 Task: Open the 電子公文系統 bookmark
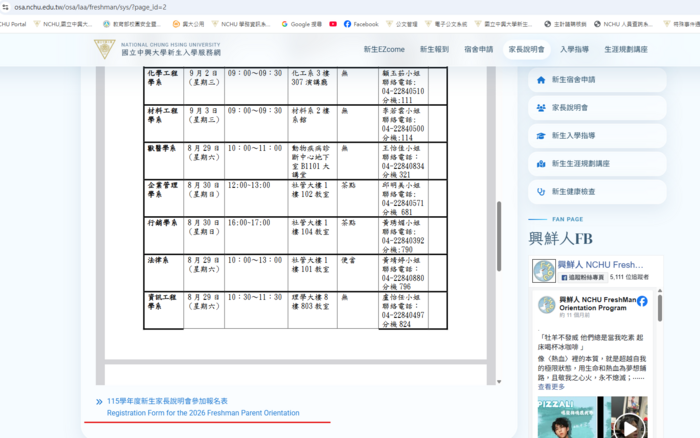446,24
